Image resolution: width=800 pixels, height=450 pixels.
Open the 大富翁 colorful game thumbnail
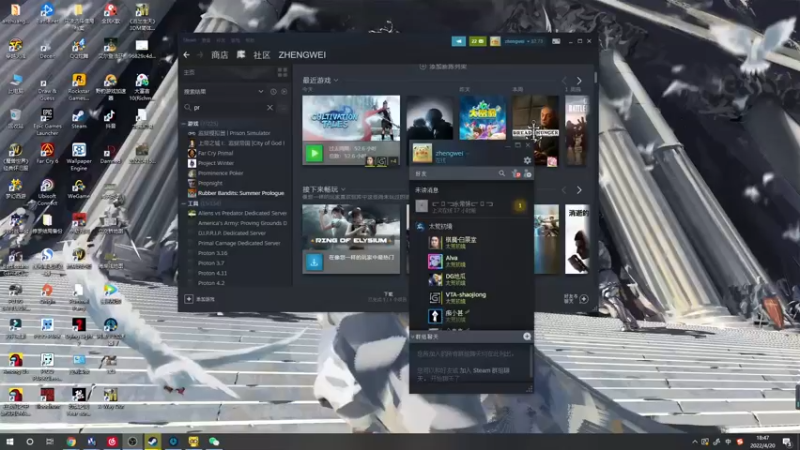tap(483, 118)
